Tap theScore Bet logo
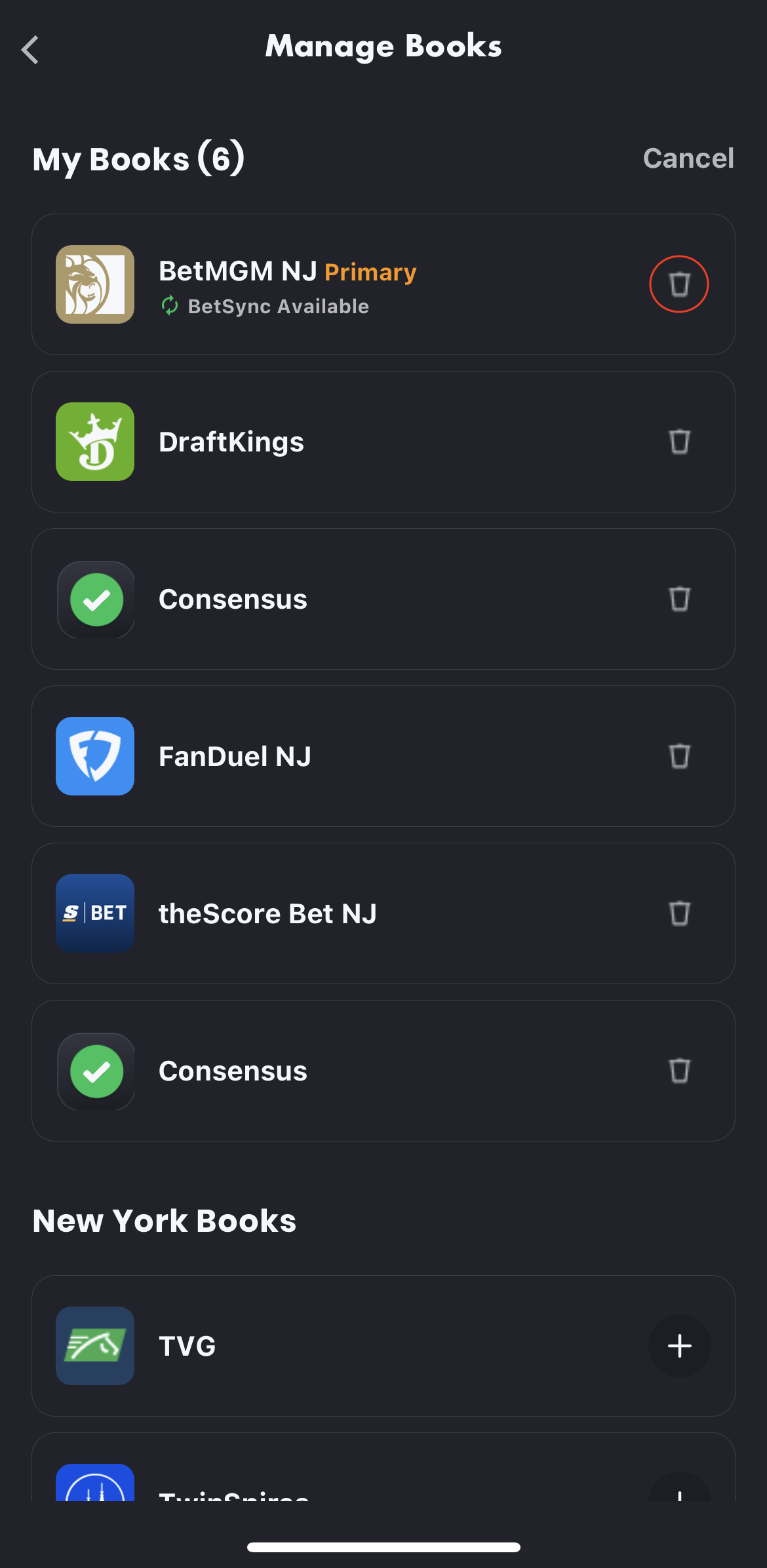The image size is (767, 1568). point(95,913)
